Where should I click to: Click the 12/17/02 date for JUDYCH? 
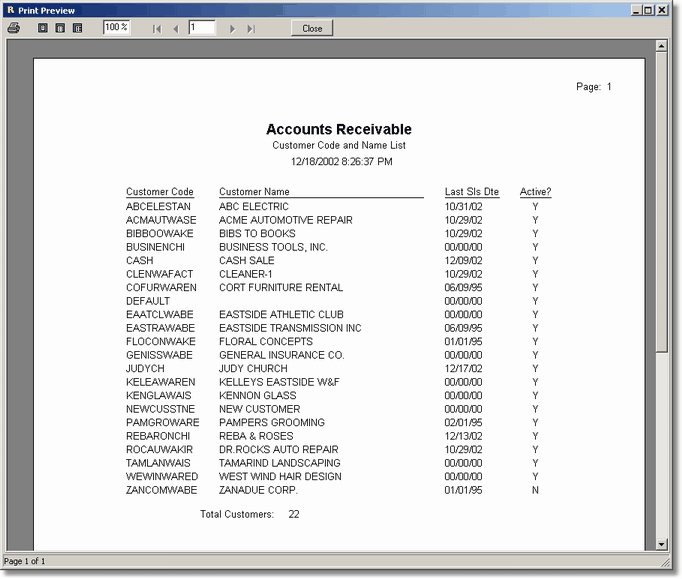coord(463,368)
